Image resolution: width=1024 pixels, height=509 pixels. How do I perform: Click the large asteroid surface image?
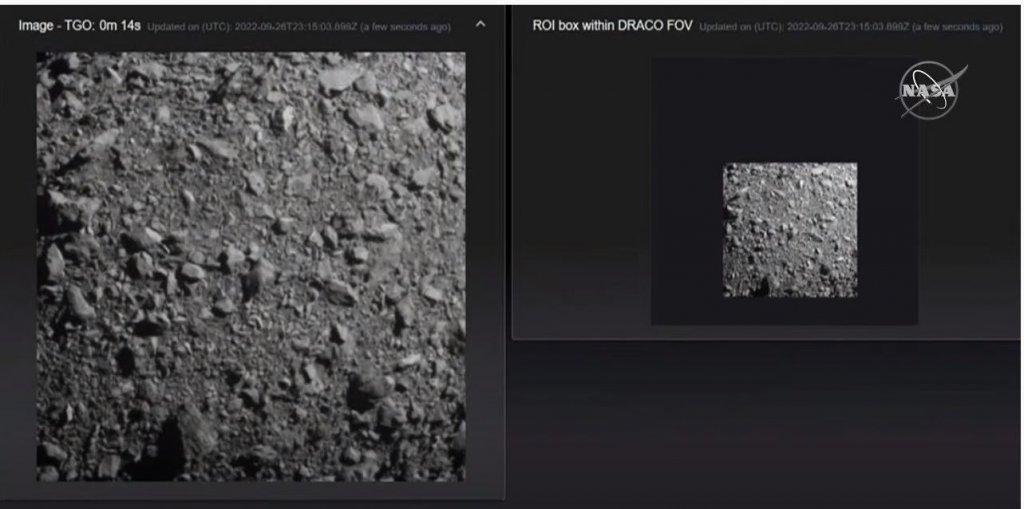point(251,266)
